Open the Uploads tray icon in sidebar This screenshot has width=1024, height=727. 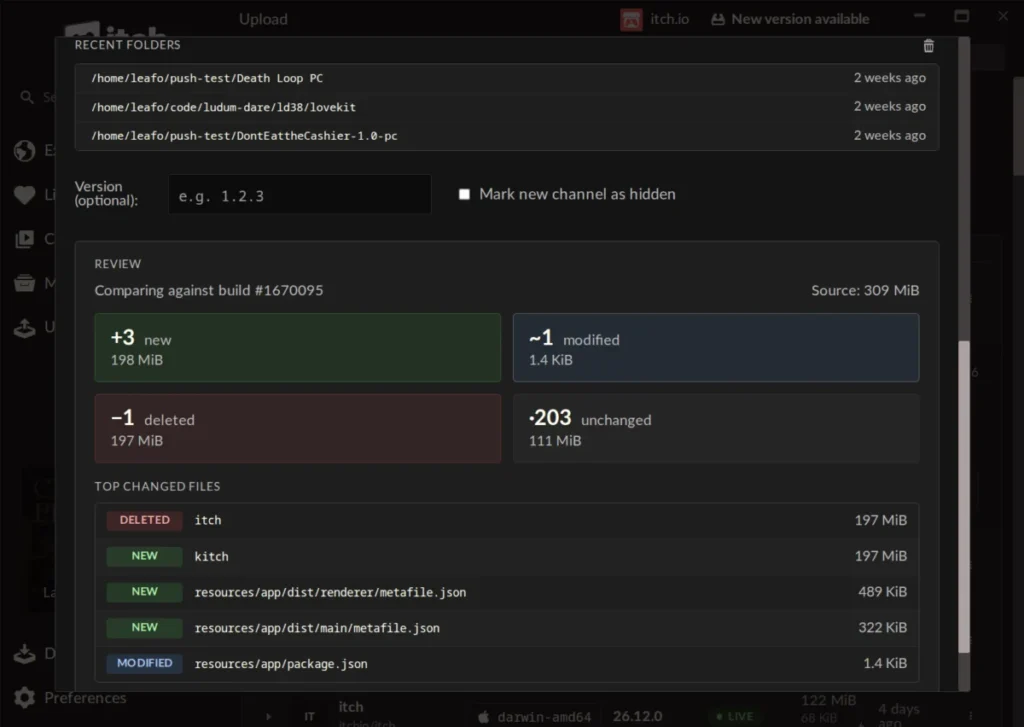25,327
